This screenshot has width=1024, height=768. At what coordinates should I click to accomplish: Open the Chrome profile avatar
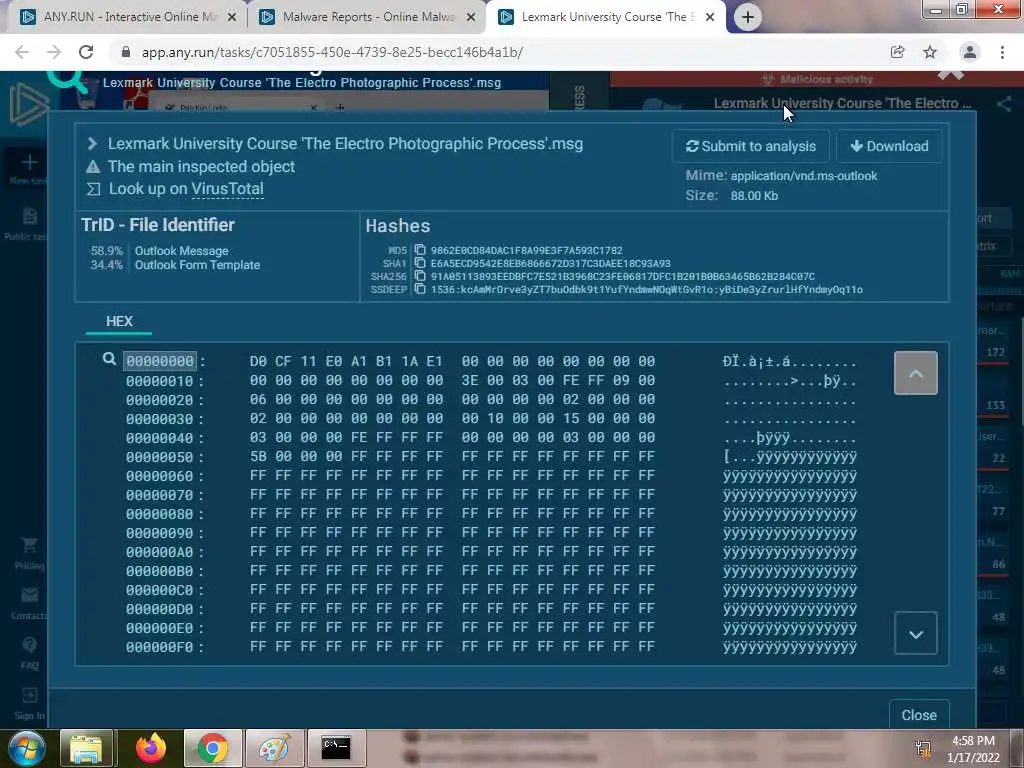970,52
